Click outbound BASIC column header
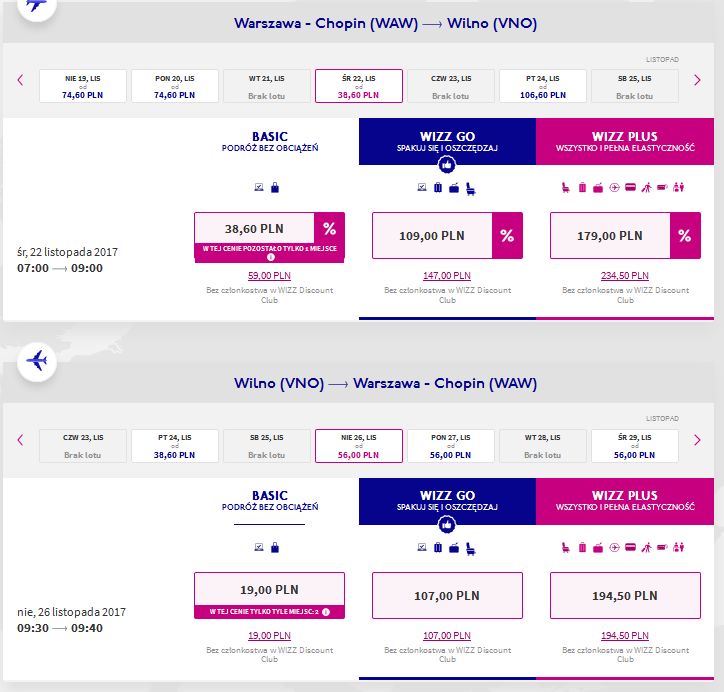The width and height of the screenshot is (724, 692). (x=270, y=141)
